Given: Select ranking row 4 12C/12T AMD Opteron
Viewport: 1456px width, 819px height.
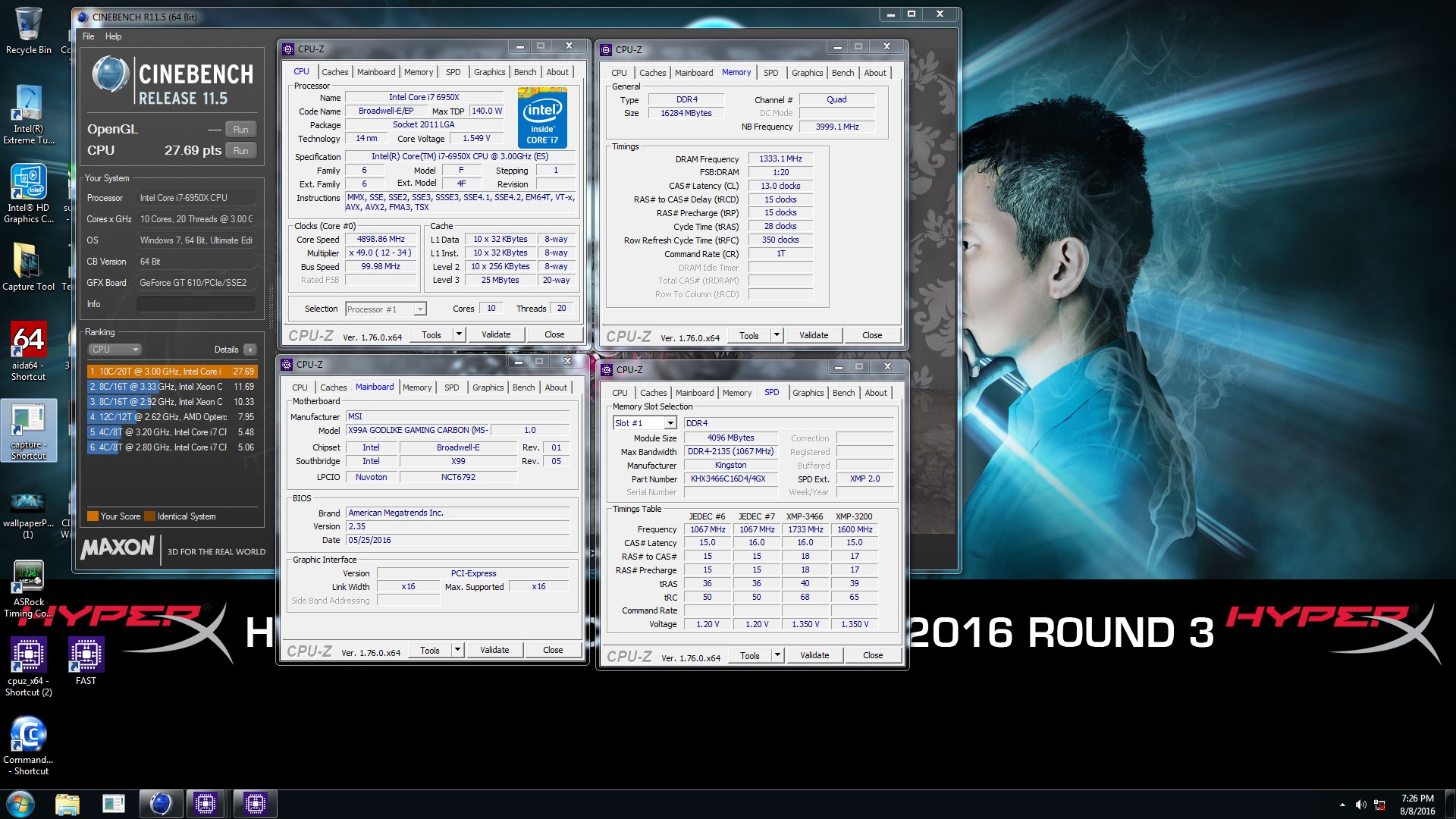Looking at the screenshot, I should click(172, 417).
